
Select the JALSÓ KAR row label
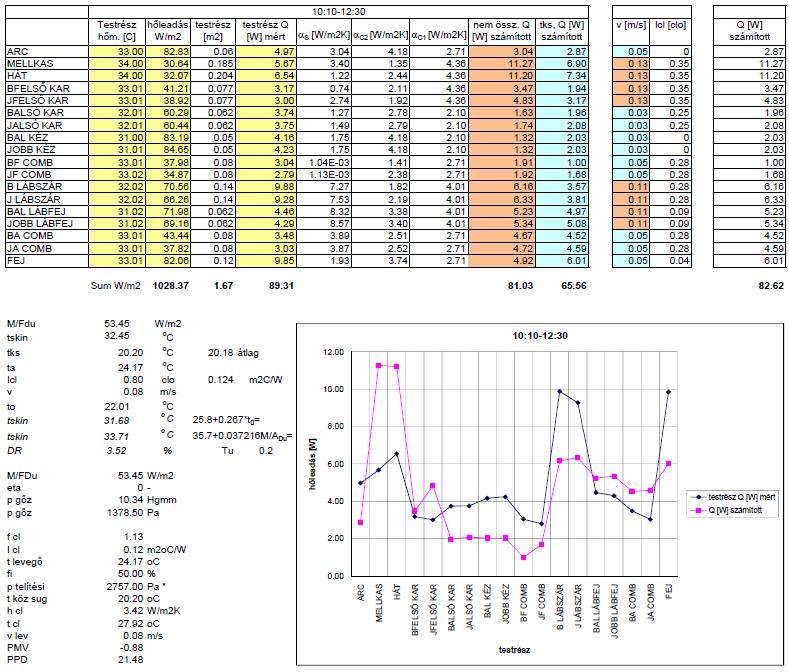coord(47,125)
